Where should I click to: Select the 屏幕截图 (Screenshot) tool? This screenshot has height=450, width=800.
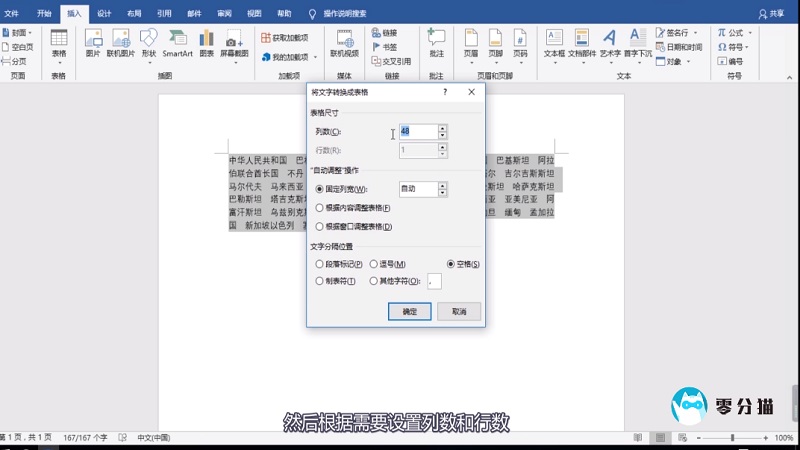(x=234, y=42)
